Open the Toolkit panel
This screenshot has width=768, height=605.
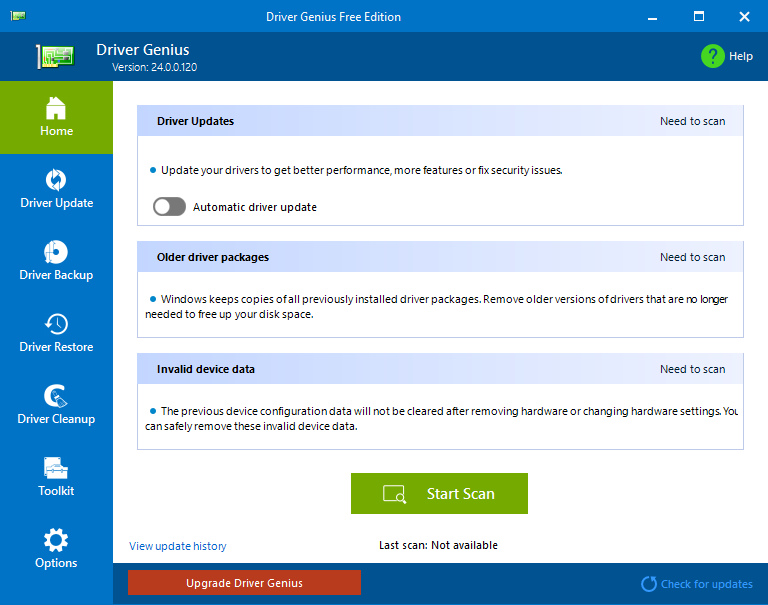[56, 477]
